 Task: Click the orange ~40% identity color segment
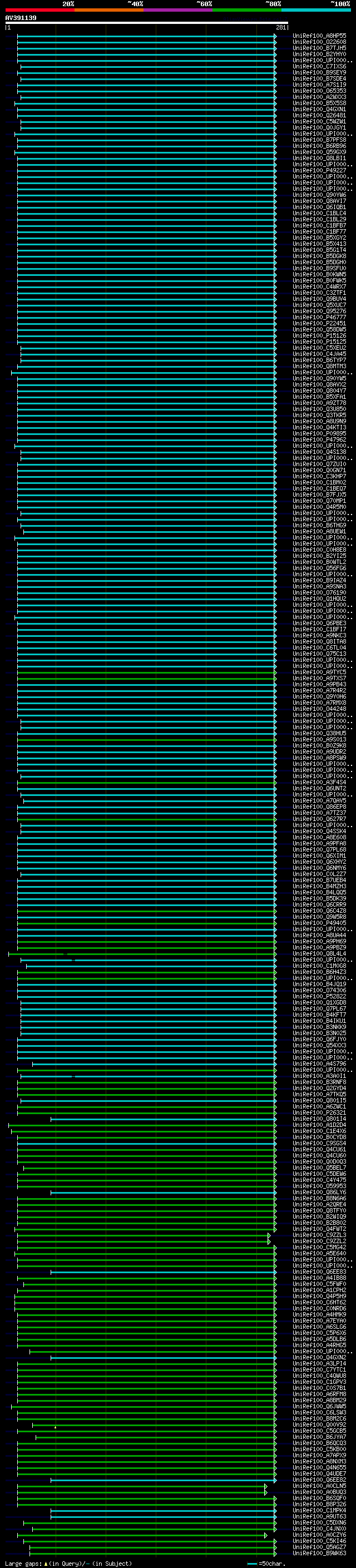click(109, 10)
